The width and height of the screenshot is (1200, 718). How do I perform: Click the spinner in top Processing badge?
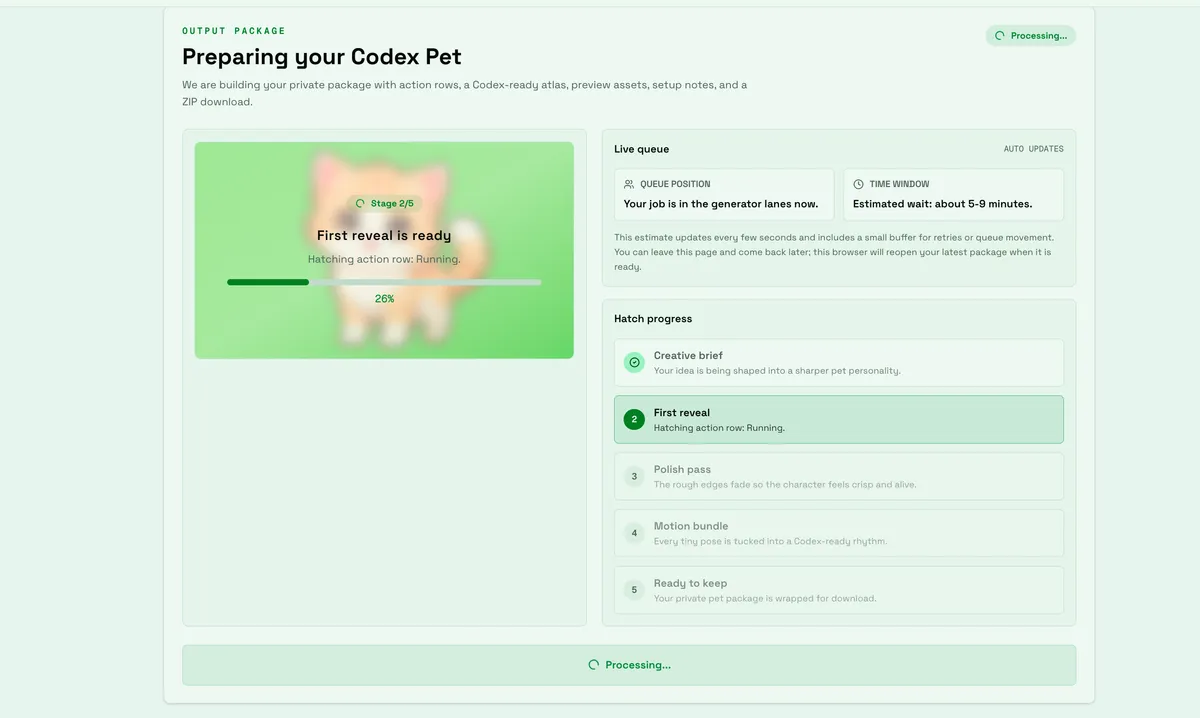pyautogui.click(x=1000, y=36)
